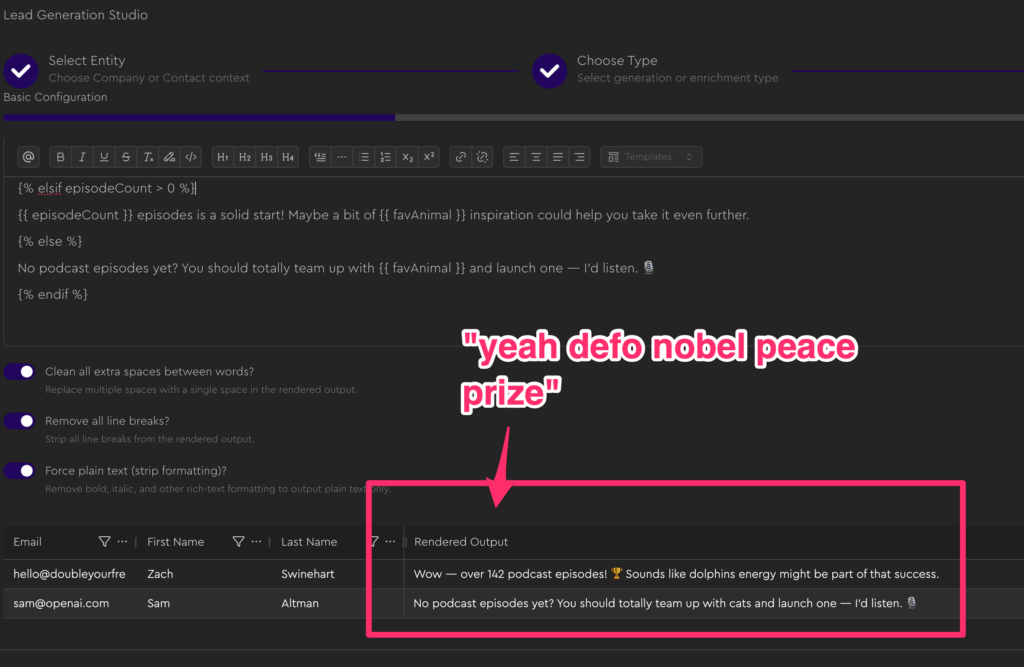Open the Email column filter
1024x667 pixels.
(104, 542)
